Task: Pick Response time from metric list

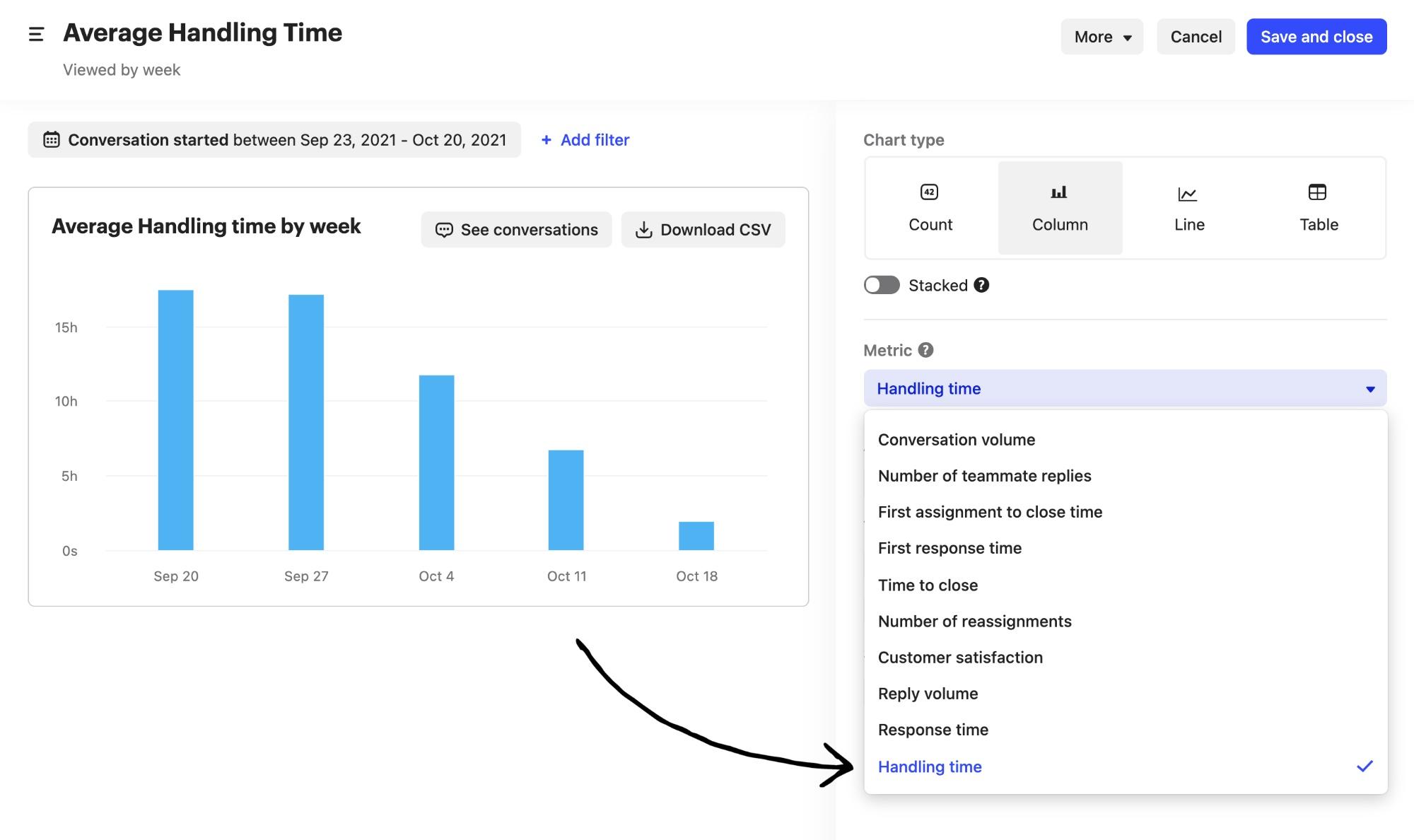Action: [1126, 730]
